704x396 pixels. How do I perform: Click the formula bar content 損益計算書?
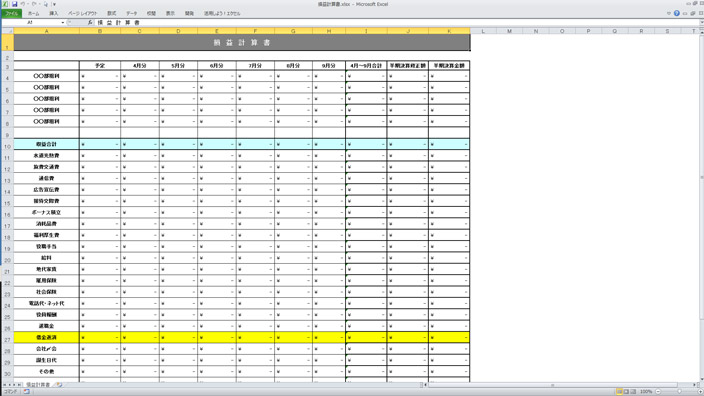click(119, 22)
